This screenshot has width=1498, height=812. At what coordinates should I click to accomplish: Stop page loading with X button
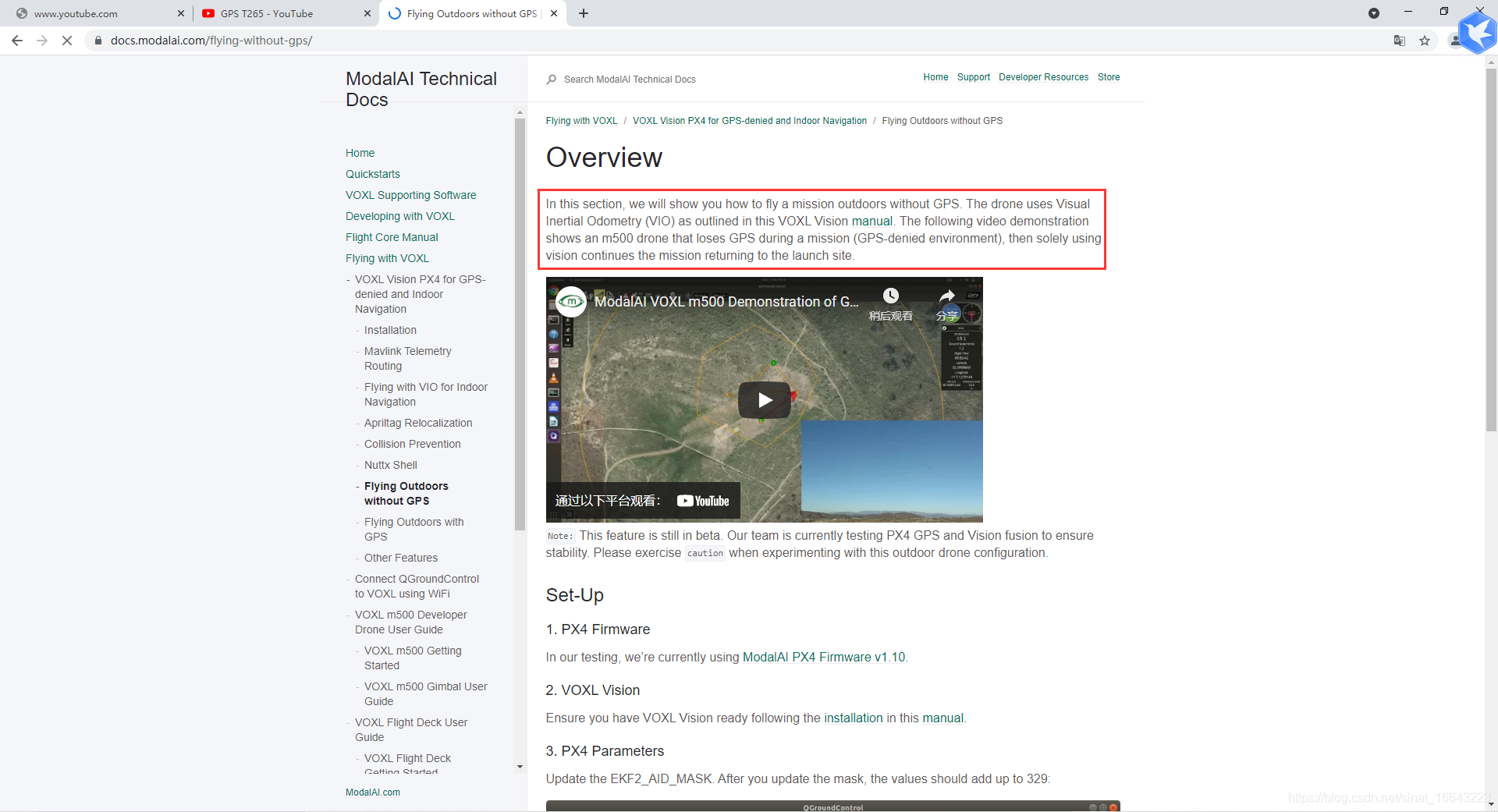(67, 41)
